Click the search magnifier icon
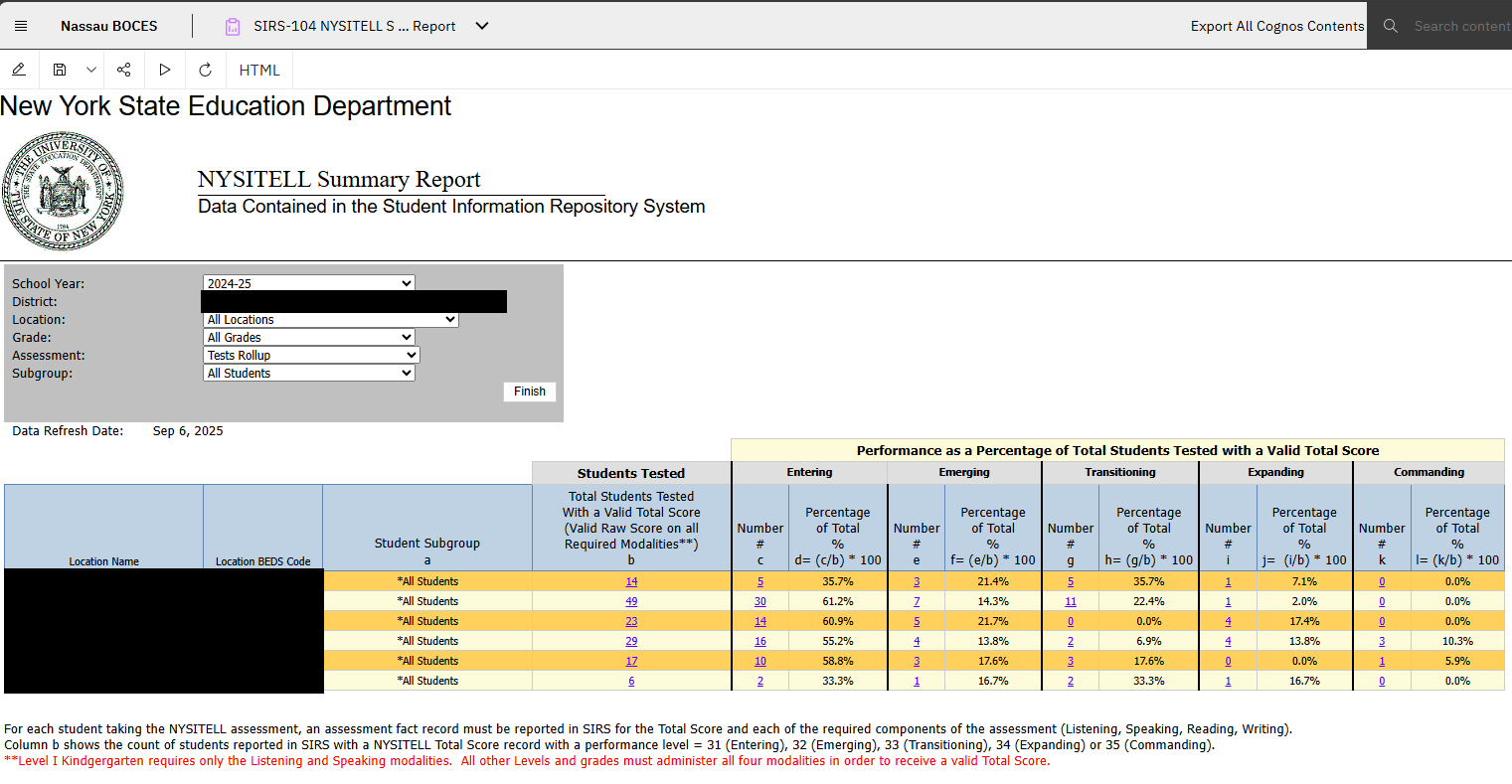The width and height of the screenshot is (1512, 784). [x=1390, y=26]
